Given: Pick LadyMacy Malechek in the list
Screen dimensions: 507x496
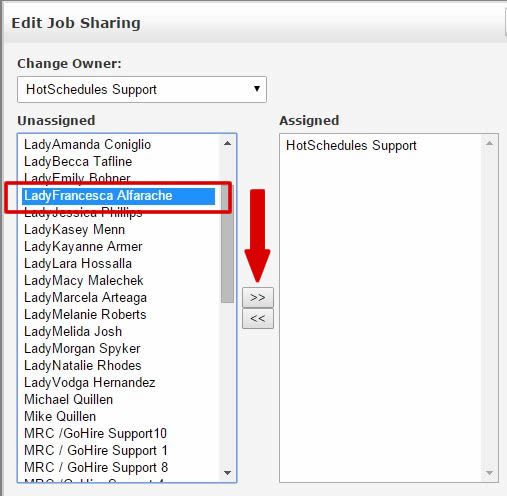Looking at the screenshot, I should tap(84, 281).
